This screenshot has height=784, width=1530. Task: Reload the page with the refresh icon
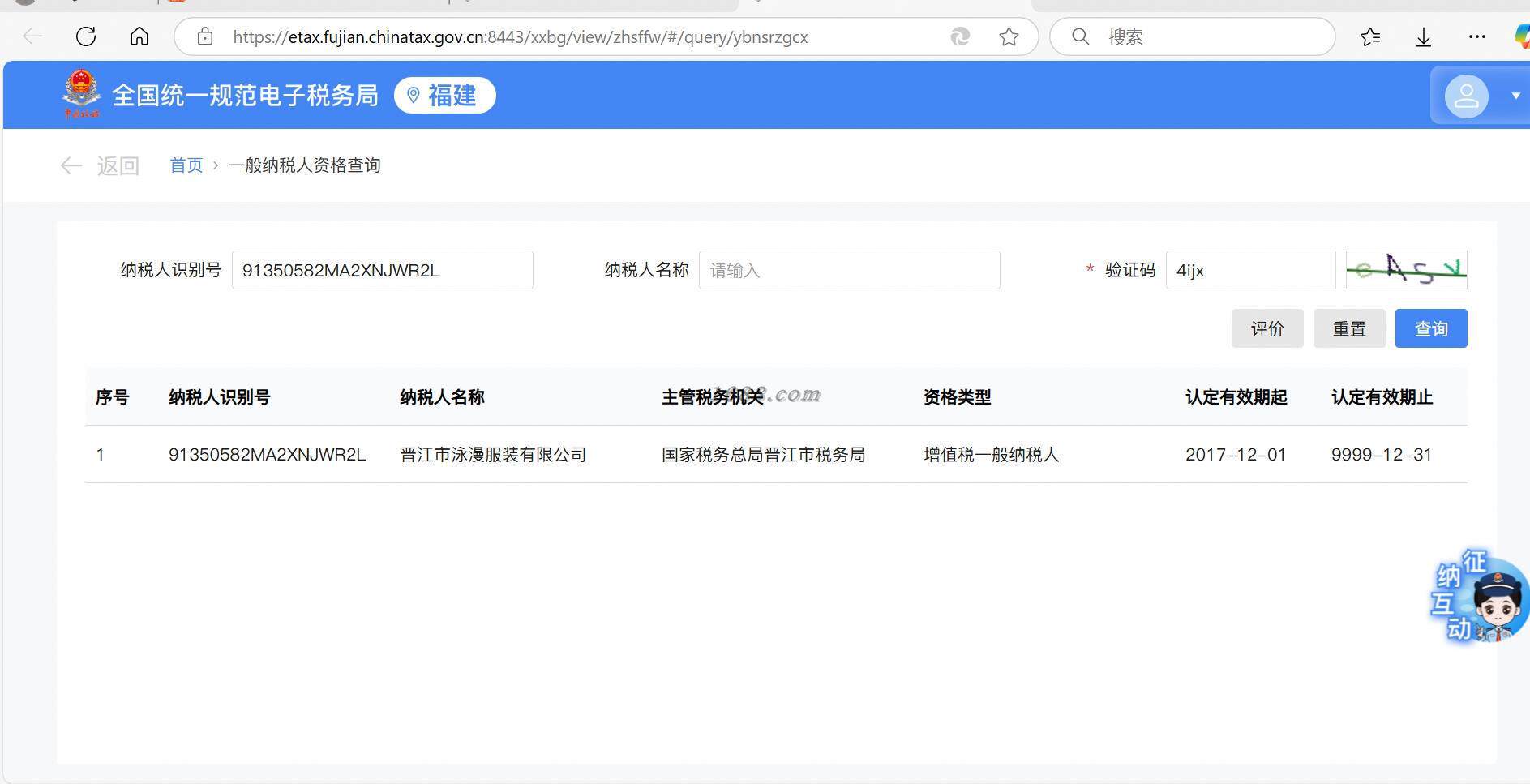pyautogui.click(x=86, y=36)
